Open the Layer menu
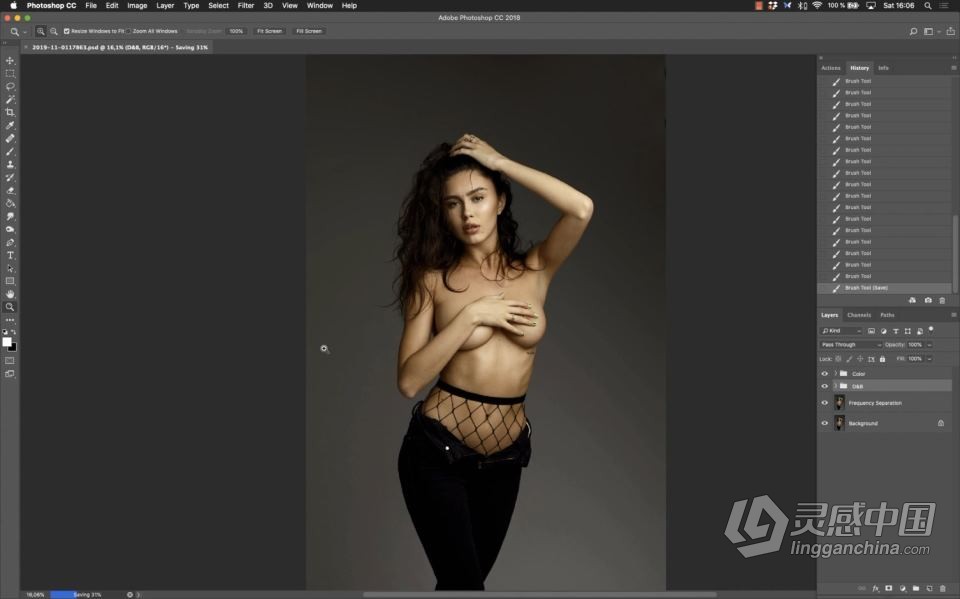Viewport: 960px width, 599px height. coord(165,6)
